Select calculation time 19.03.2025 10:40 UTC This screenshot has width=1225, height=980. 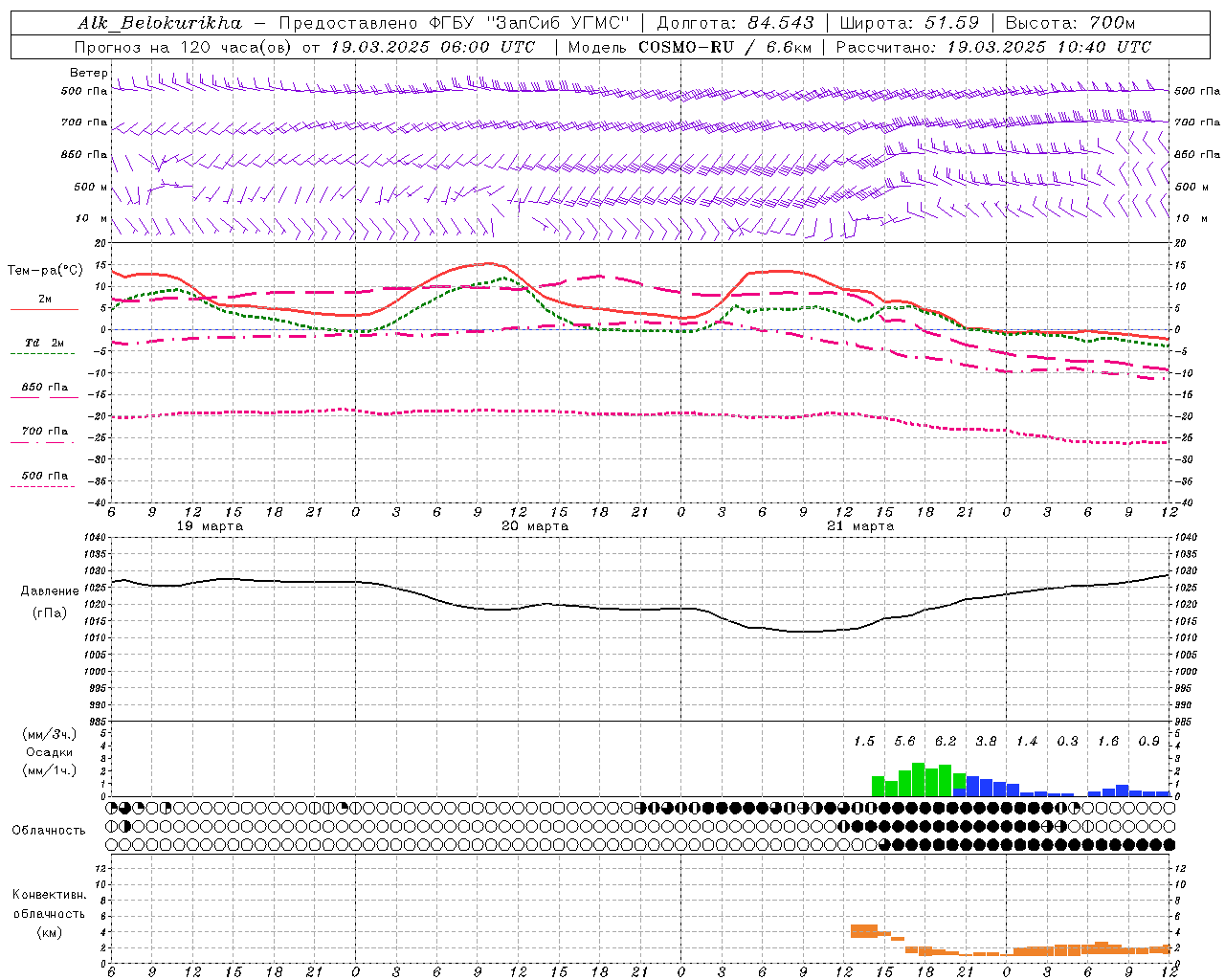(x=1049, y=46)
